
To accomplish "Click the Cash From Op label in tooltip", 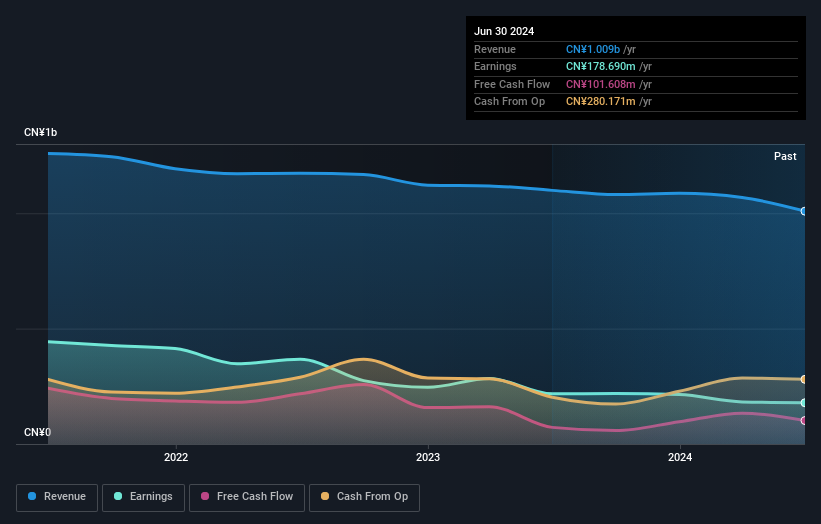I will tap(509, 102).
